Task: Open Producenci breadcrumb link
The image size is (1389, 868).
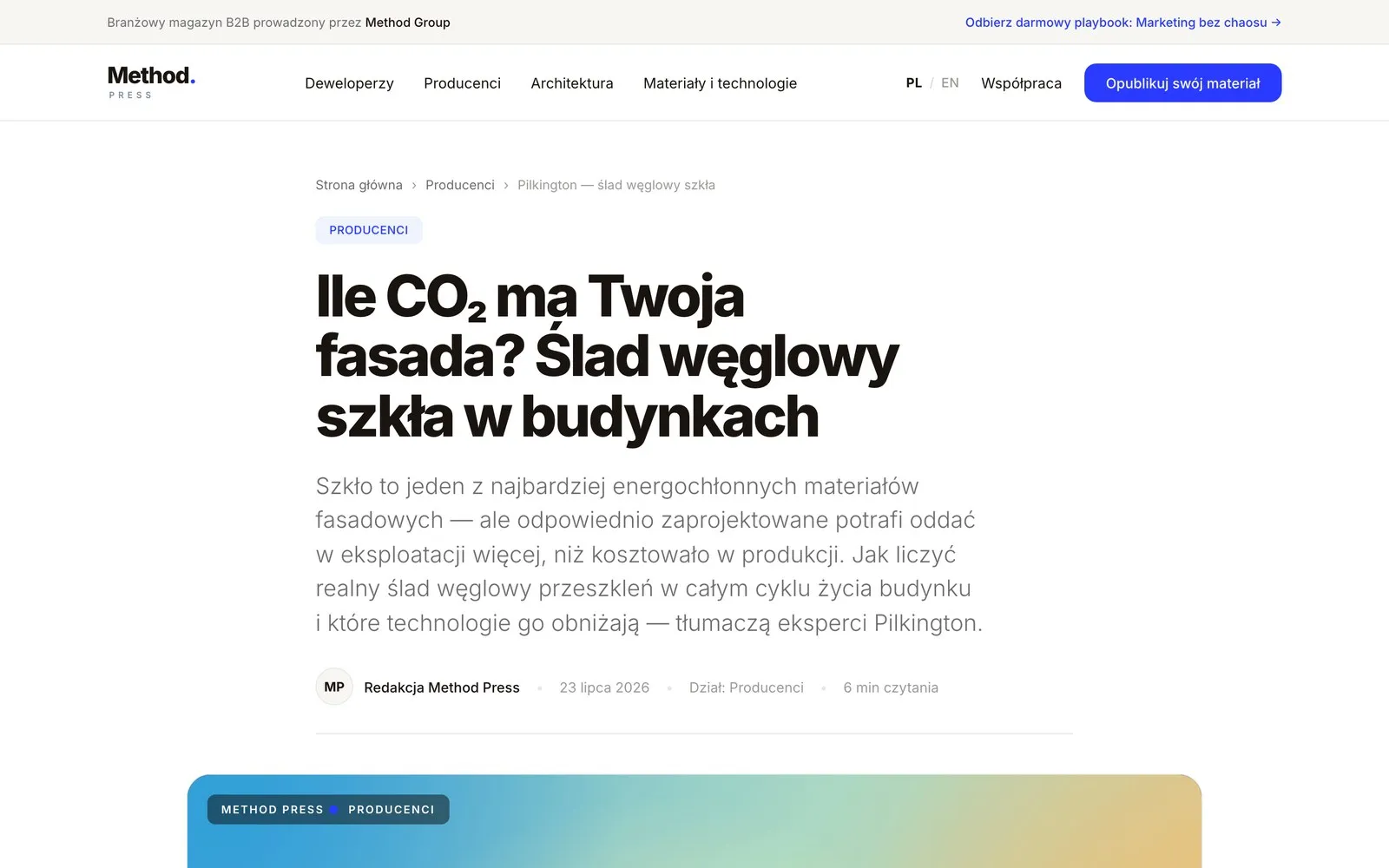Action: pos(460,185)
